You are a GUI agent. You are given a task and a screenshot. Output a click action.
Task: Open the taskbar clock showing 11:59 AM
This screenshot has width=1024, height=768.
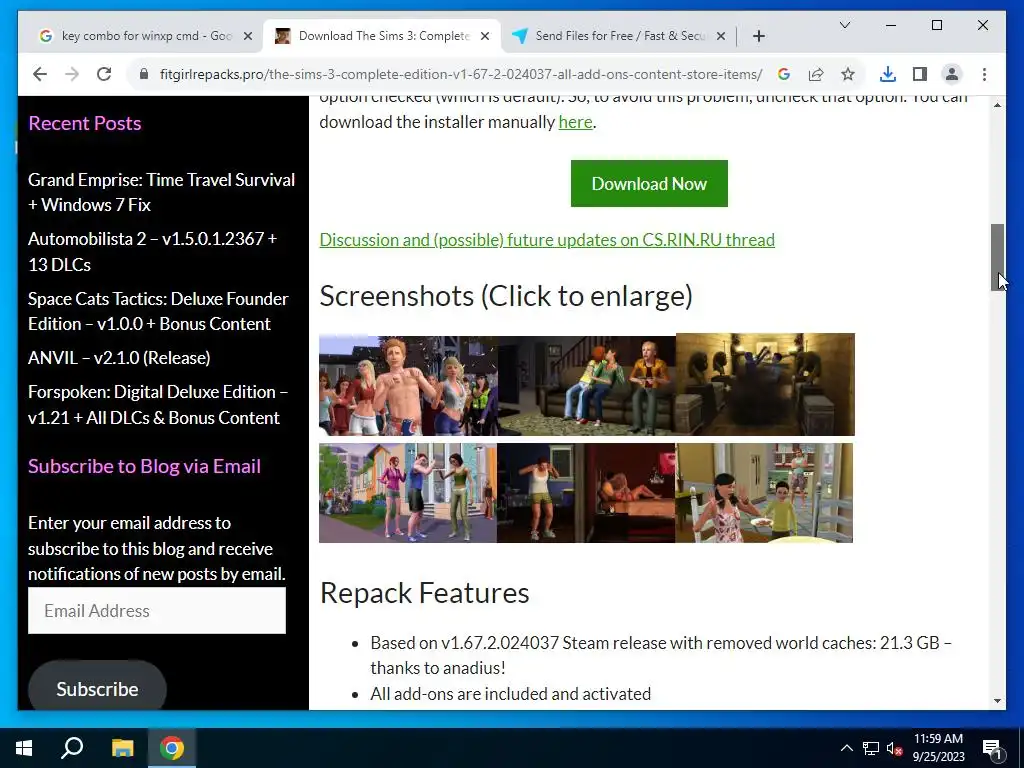pos(938,748)
